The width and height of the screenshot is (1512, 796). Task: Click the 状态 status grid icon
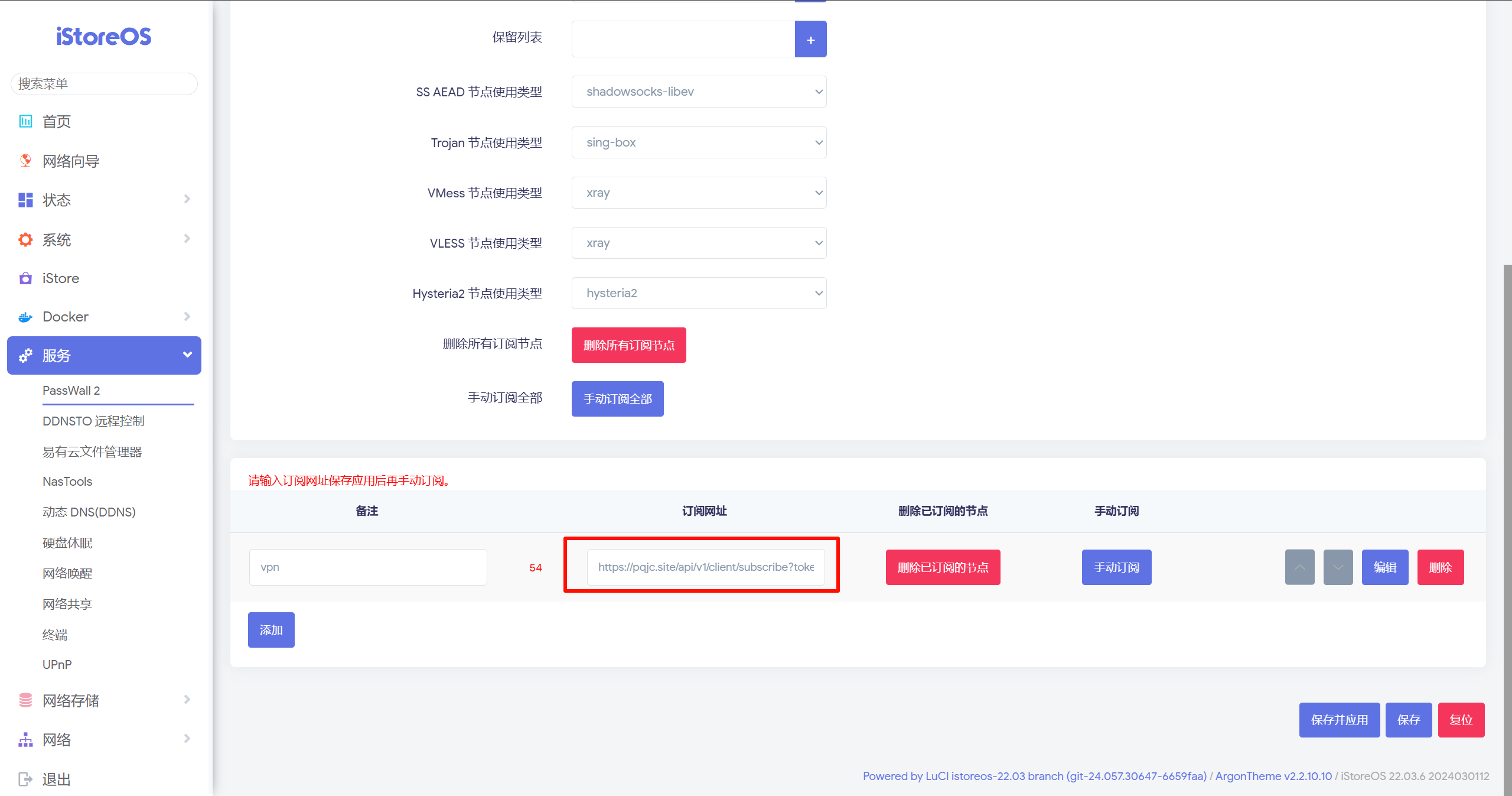[25, 200]
